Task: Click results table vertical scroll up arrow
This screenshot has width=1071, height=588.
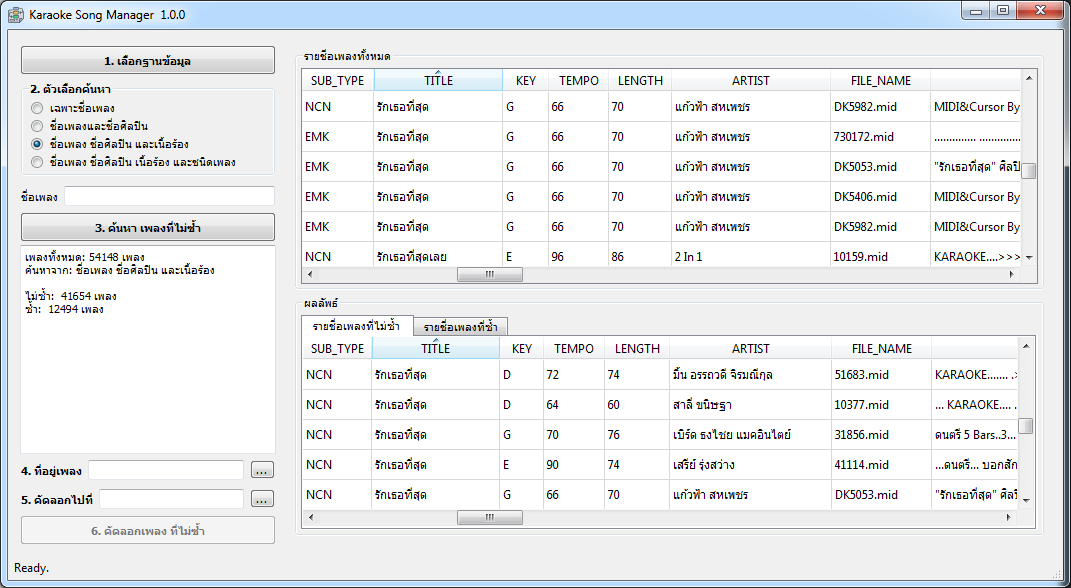Action: click(1026, 346)
